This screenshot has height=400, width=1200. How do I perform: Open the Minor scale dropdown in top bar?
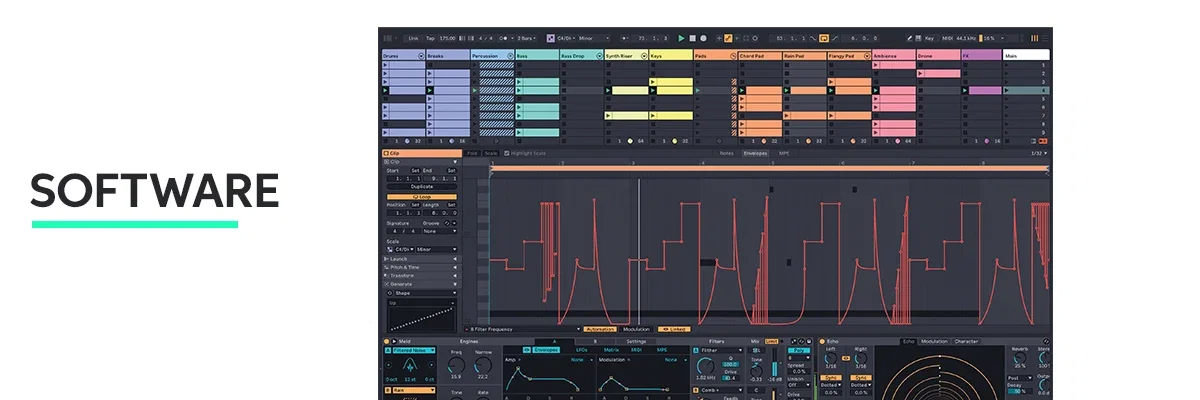[594, 38]
